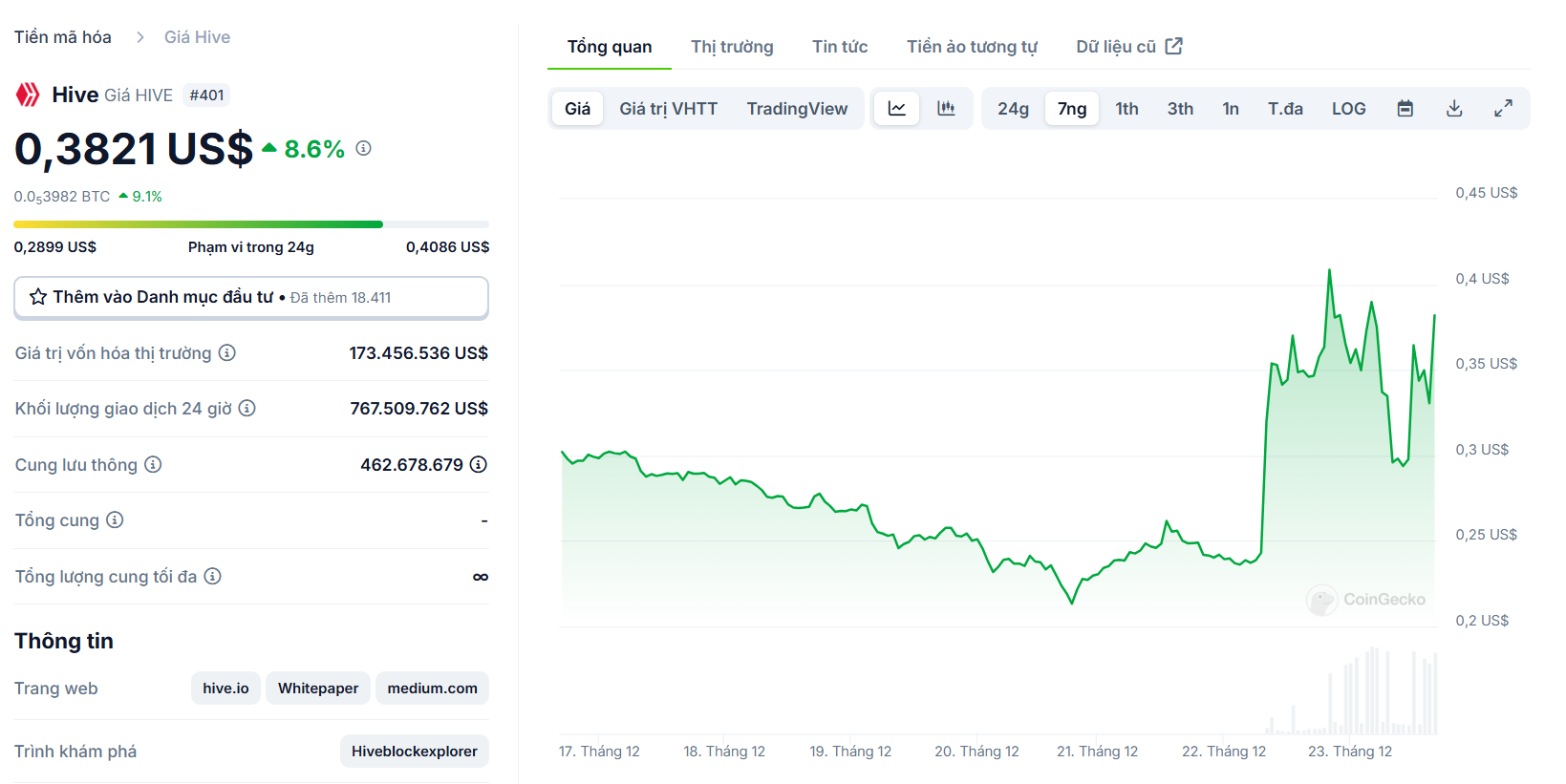Open the Tổng quan tab

click(x=610, y=47)
